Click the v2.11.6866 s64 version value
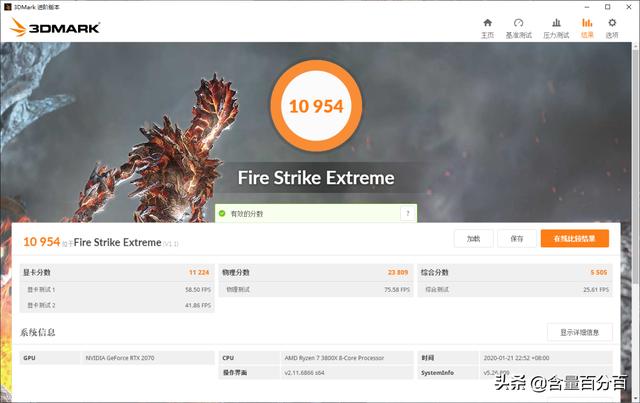640x403 pixels. [x=304, y=373]
